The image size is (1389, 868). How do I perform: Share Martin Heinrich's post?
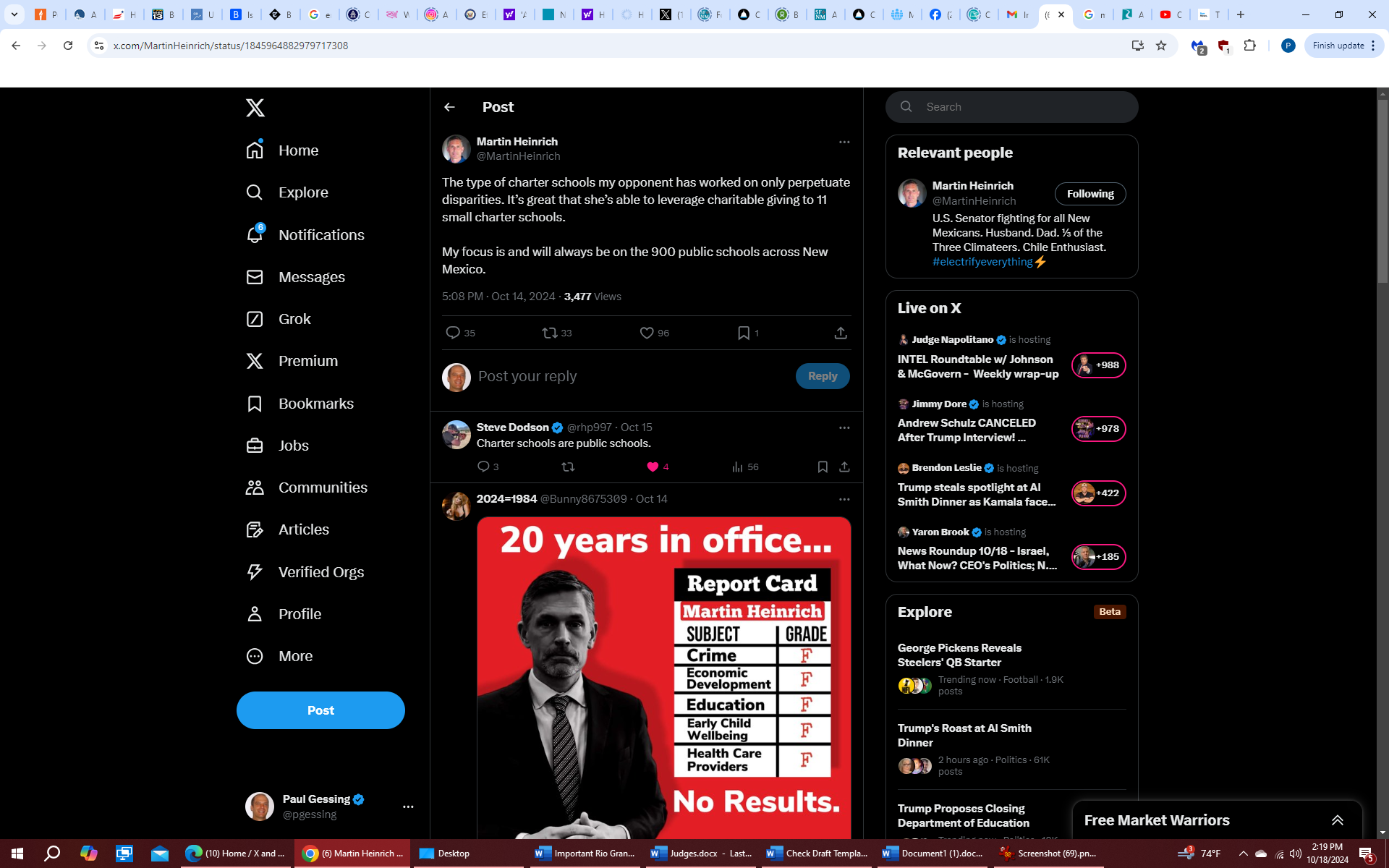pos(840,333)
